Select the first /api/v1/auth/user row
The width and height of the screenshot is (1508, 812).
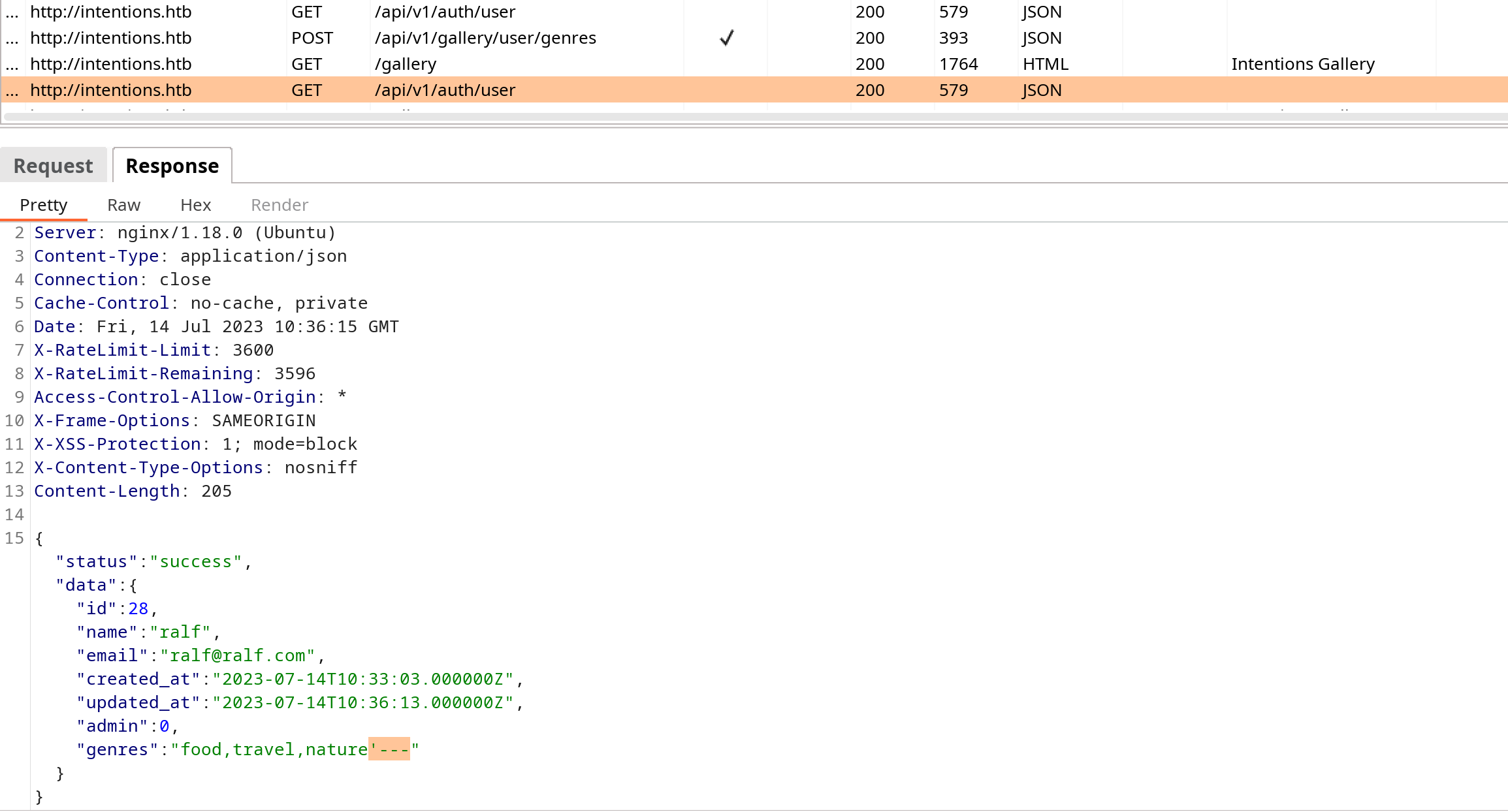(x=754, y=12)
